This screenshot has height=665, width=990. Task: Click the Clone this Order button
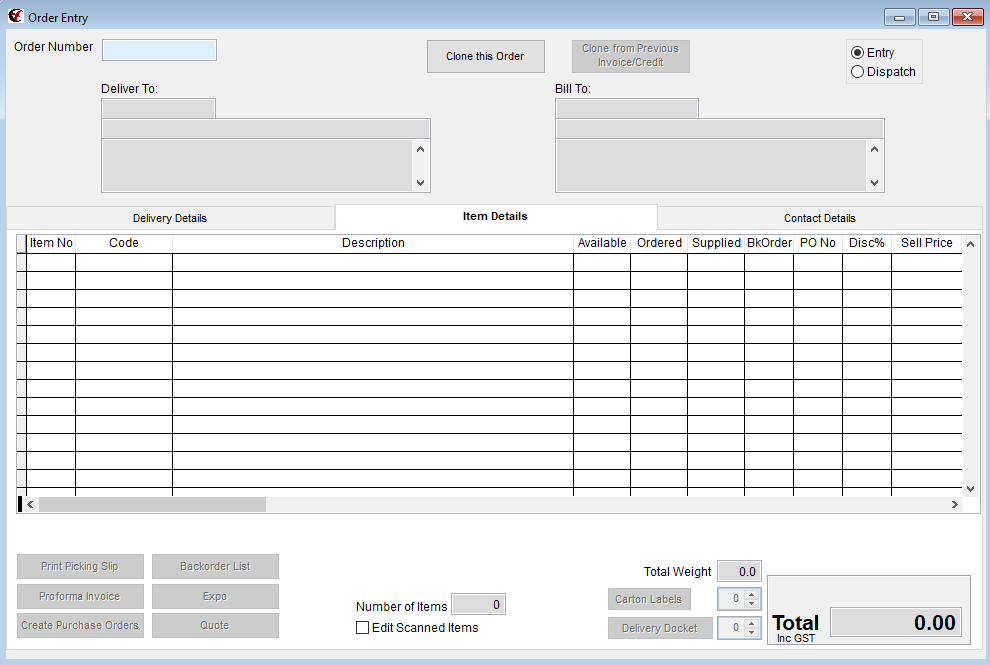click(x=485, y=57)
